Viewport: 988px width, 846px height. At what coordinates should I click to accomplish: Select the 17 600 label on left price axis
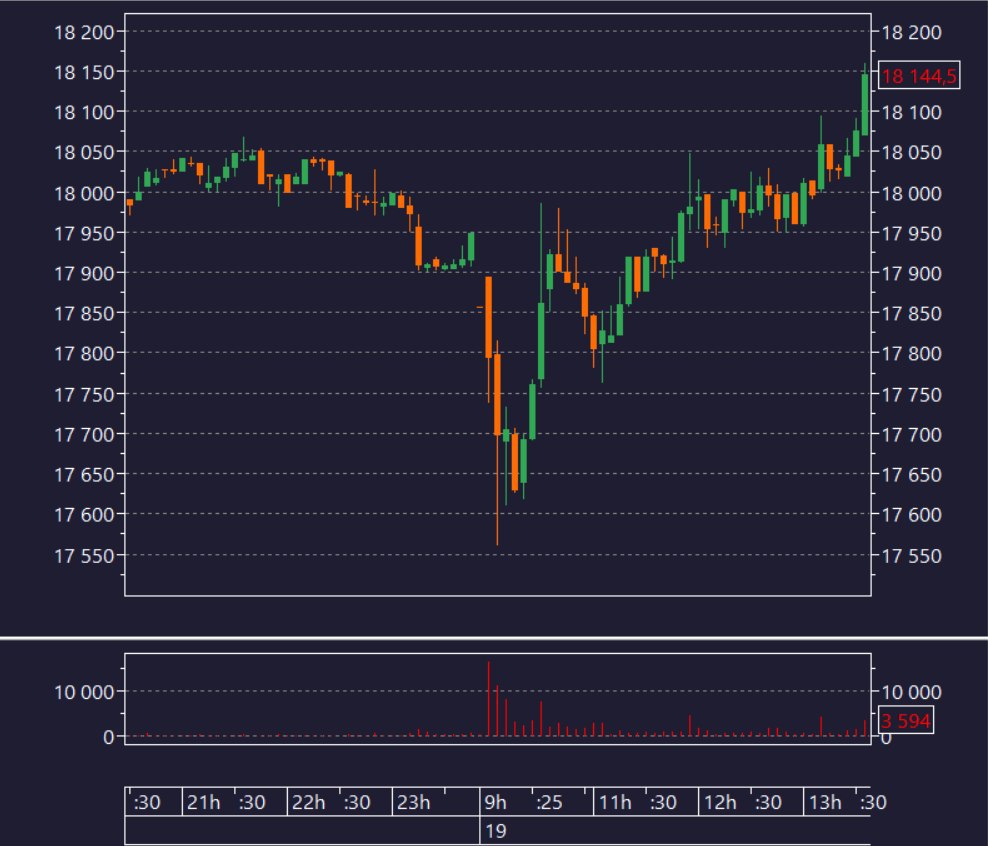coord(84,515)
